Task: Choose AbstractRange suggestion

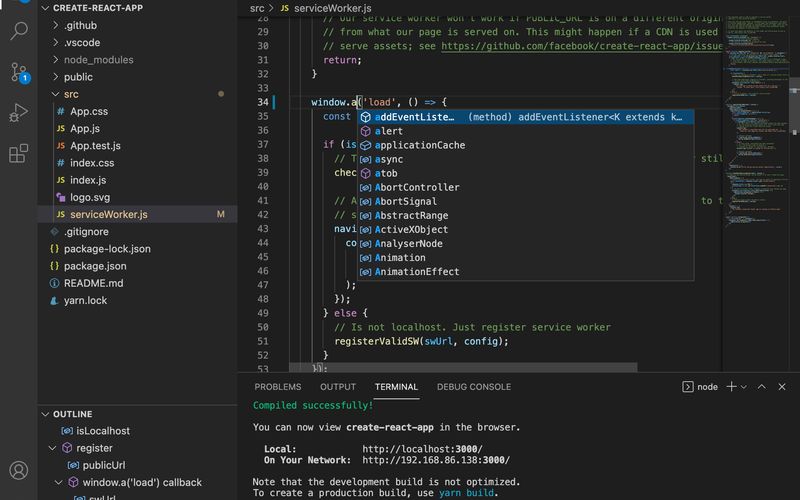Action: [526, 215]
